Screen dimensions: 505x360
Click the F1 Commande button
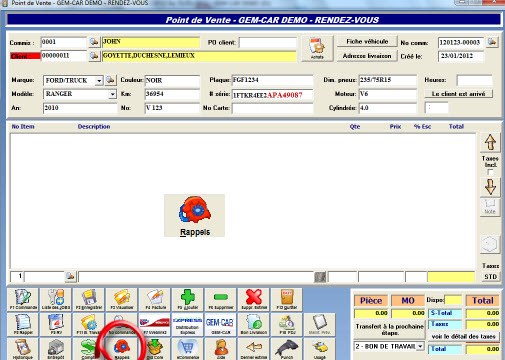tap(23, 299)
